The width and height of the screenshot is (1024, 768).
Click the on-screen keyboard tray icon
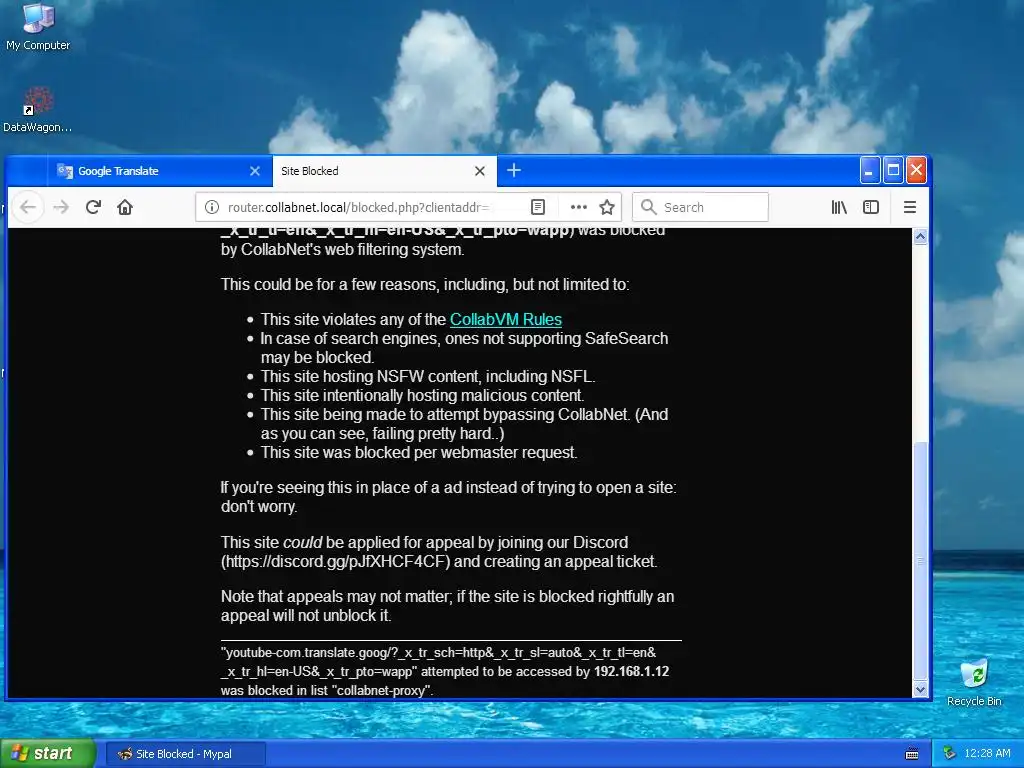click(x=912, y=754)
